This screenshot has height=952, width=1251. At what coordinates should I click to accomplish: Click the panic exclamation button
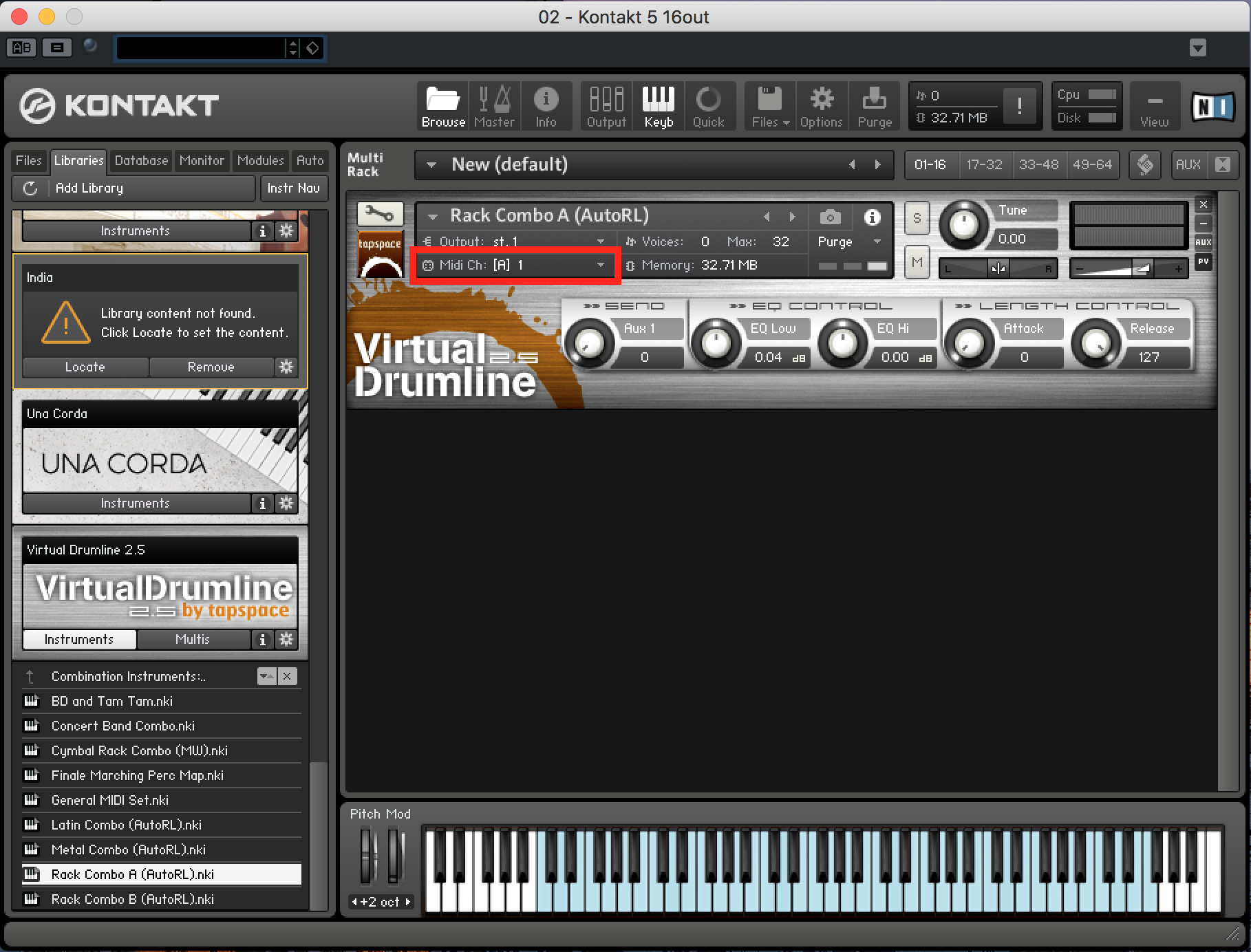point(1019,106)
